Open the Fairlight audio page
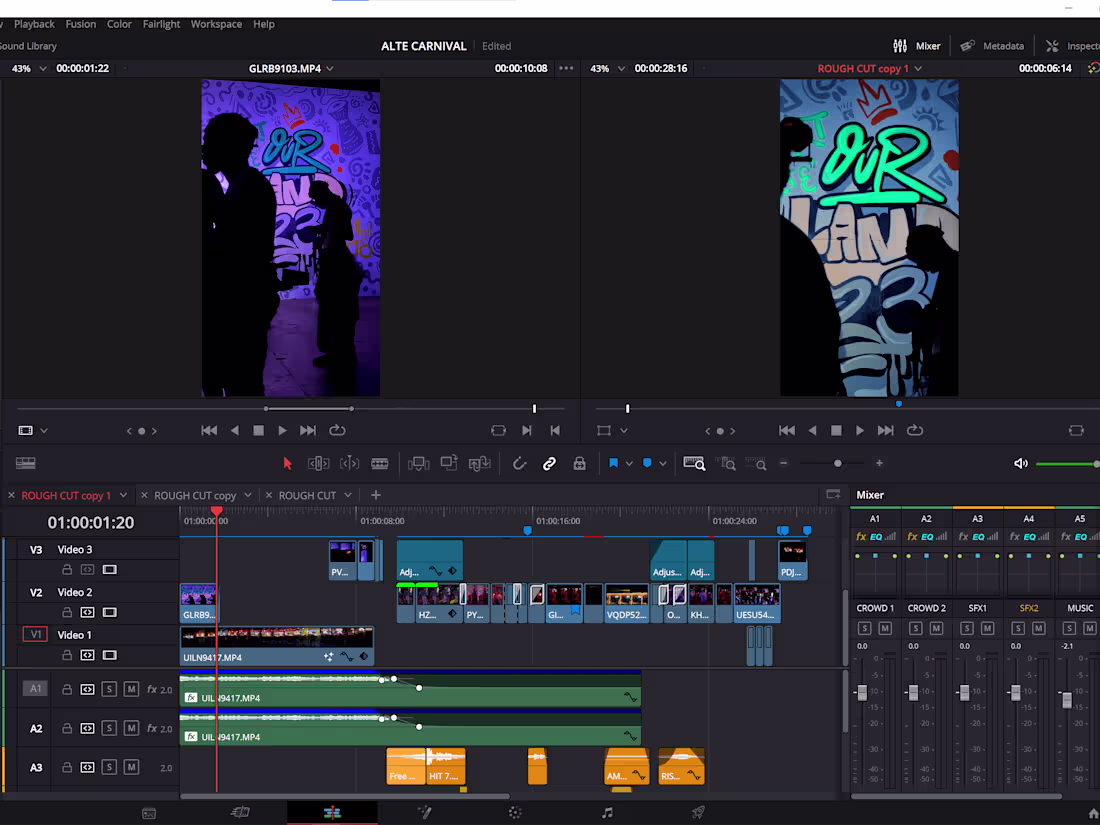Viewport: 1100px width, 825px height. [x=607, y=813]
